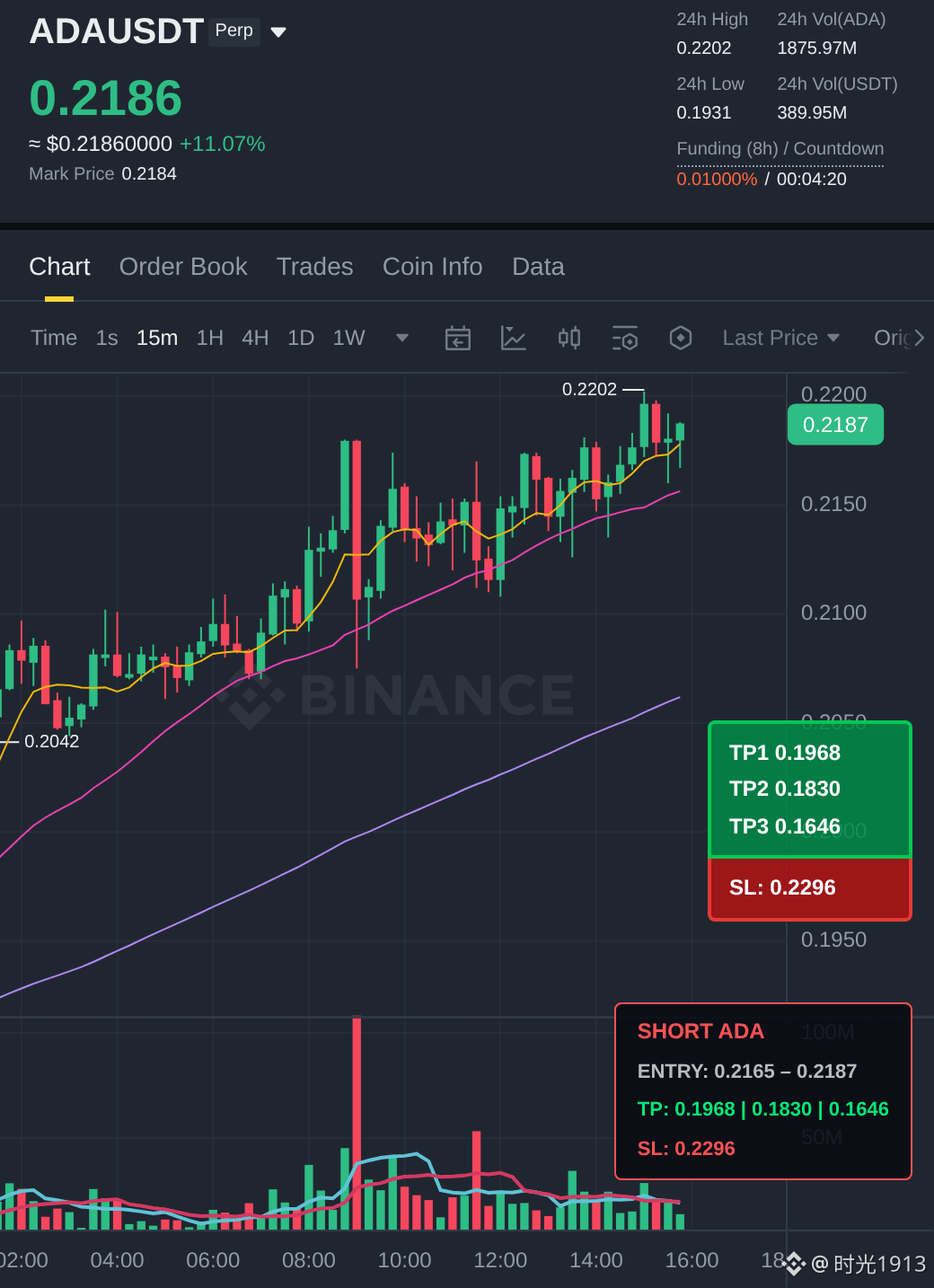Click the 0.01000% funding rate
The width and height of the screenshot is (934, 1288).
point(717,179)
